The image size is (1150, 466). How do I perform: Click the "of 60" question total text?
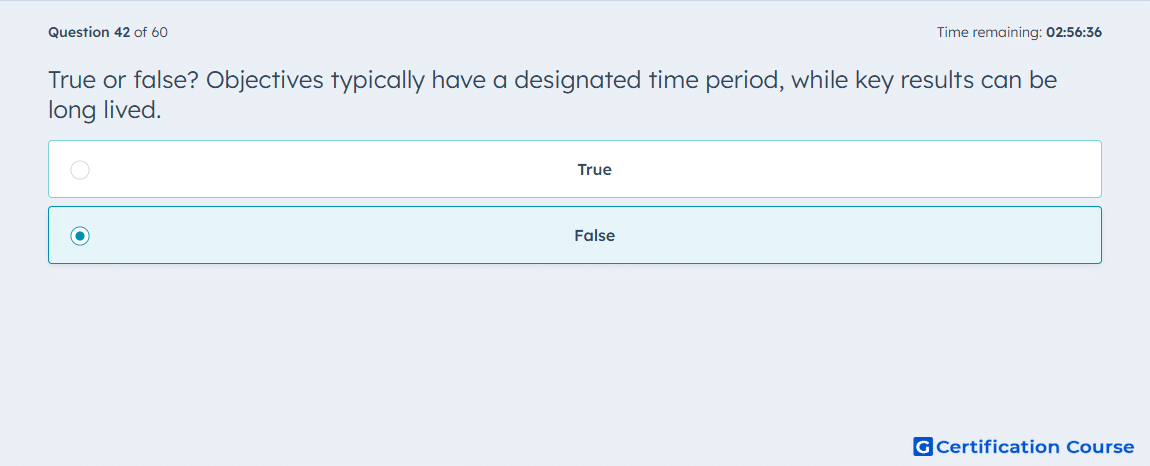coord(150,32)
